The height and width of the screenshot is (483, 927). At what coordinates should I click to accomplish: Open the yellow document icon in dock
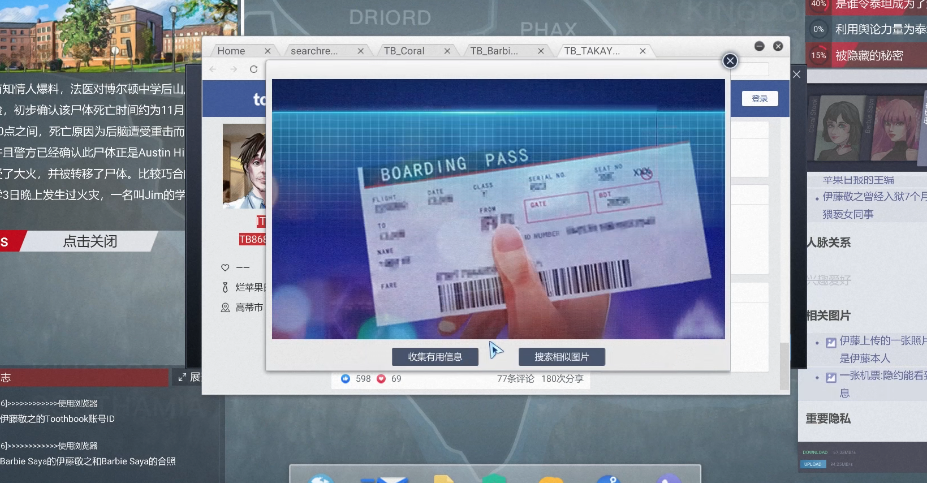443,478
